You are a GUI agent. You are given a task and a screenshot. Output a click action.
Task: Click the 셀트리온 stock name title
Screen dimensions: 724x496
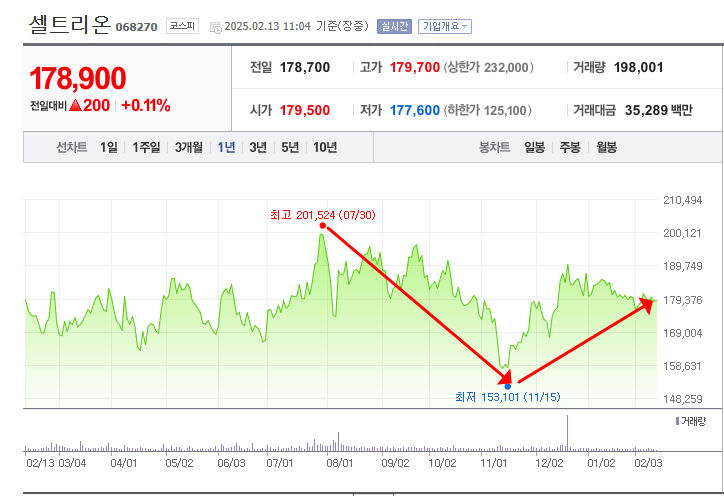point(70,25)
